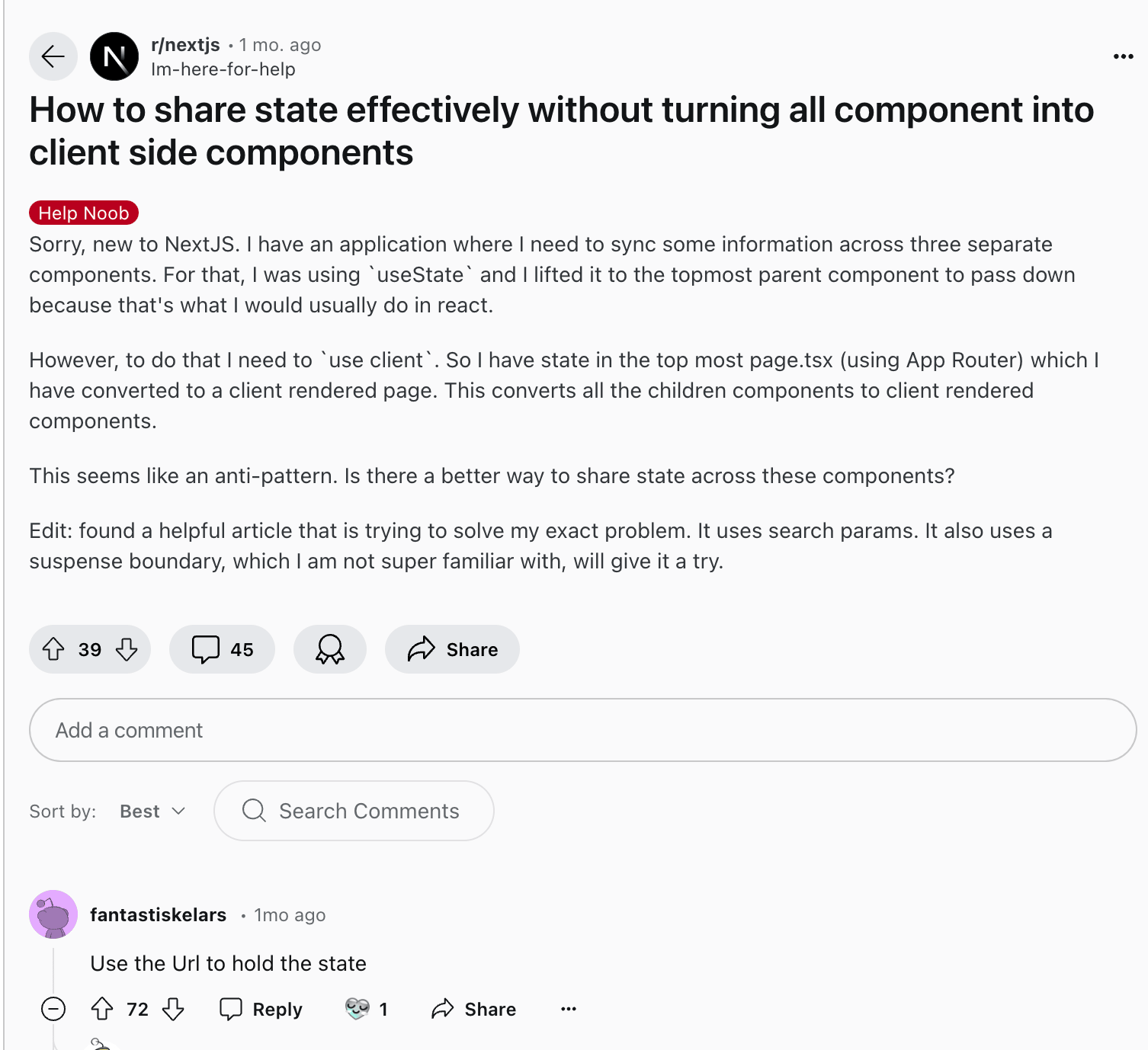Open fantastiskelars user avatar
1148x1050 pixels.
[53, 914]
